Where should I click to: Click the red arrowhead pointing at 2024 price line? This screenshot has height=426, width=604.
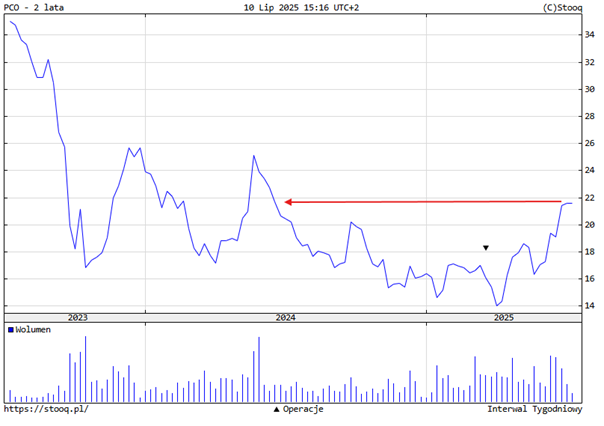pyautogui.click(x=289, y=202)
